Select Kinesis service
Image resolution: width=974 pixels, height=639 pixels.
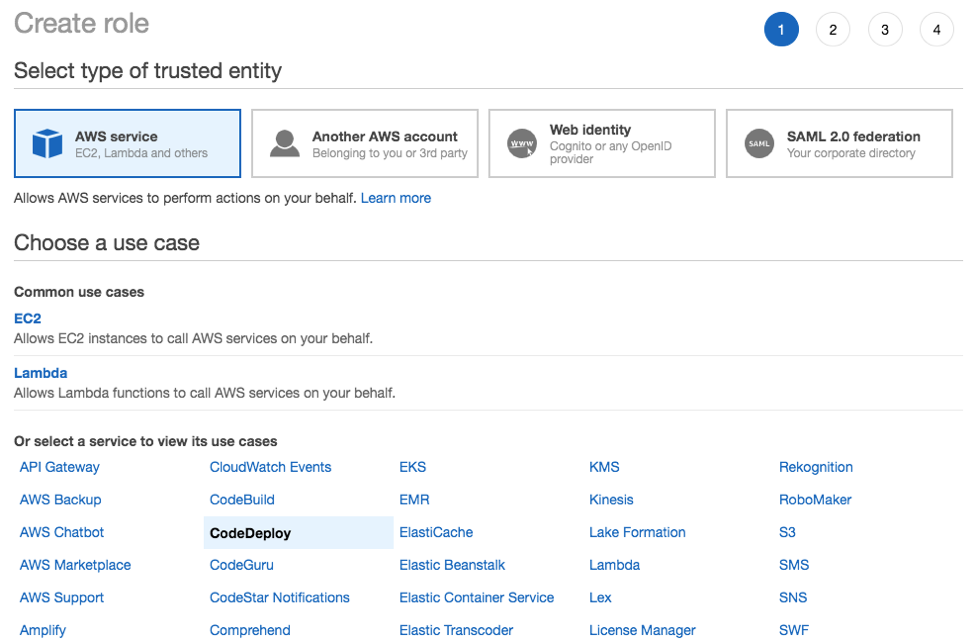[x=611, y=500]
